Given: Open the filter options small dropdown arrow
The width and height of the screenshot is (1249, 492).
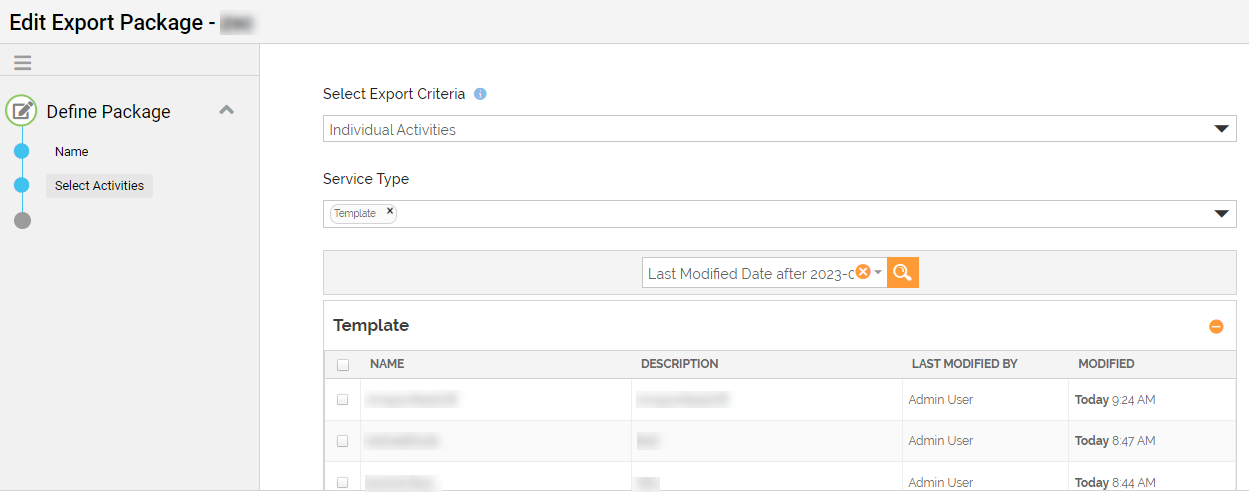Looking at the screenshot, I should 878,272.
